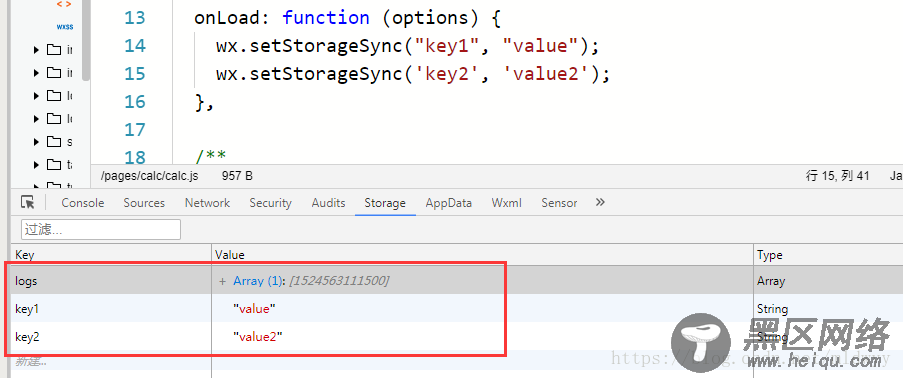Click line number 13 in gutter
The height and width of the screenshot is (378, 903).
[x=135, y=18]
